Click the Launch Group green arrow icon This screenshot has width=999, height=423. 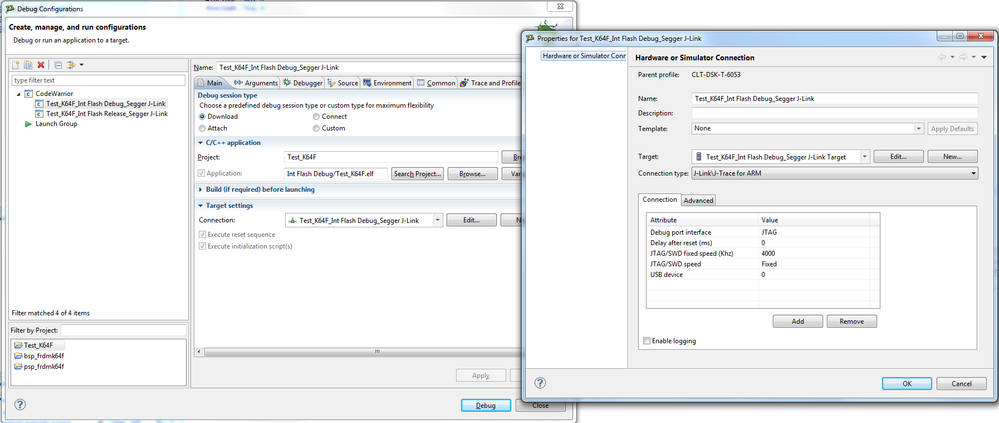click(x=28, y=124)
